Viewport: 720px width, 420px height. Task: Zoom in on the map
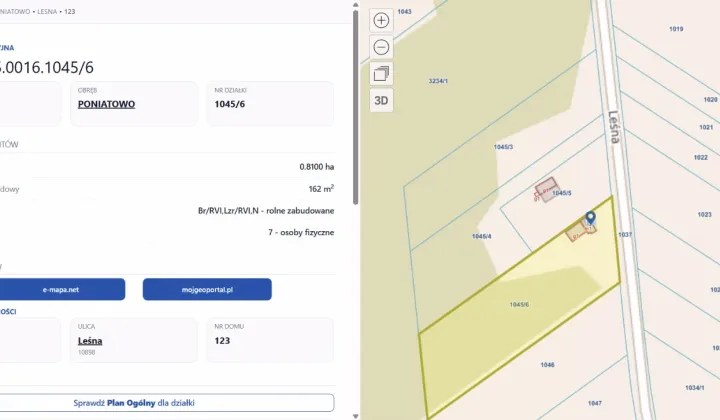[381, 21]
